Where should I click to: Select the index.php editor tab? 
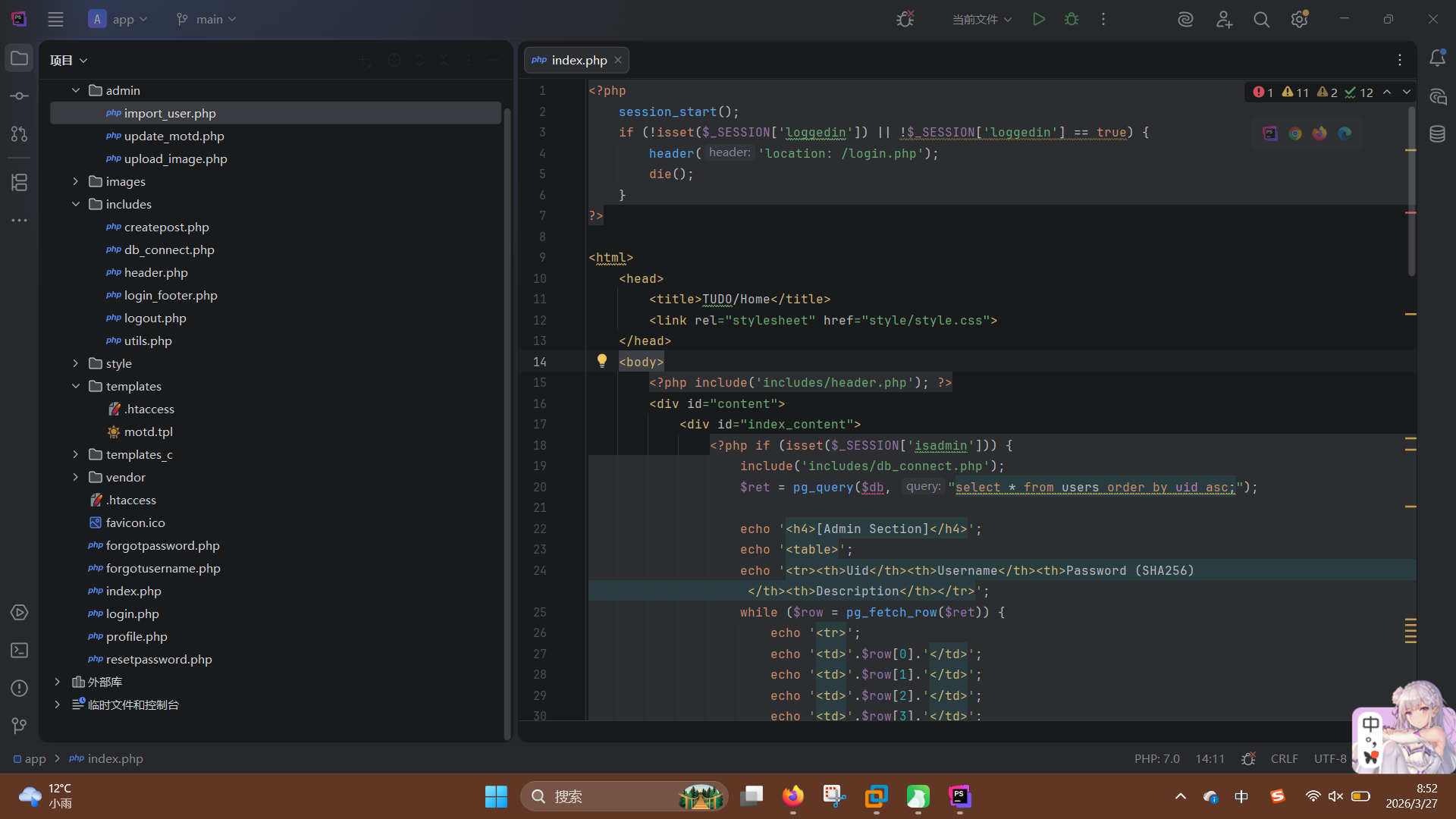point(579,60)
